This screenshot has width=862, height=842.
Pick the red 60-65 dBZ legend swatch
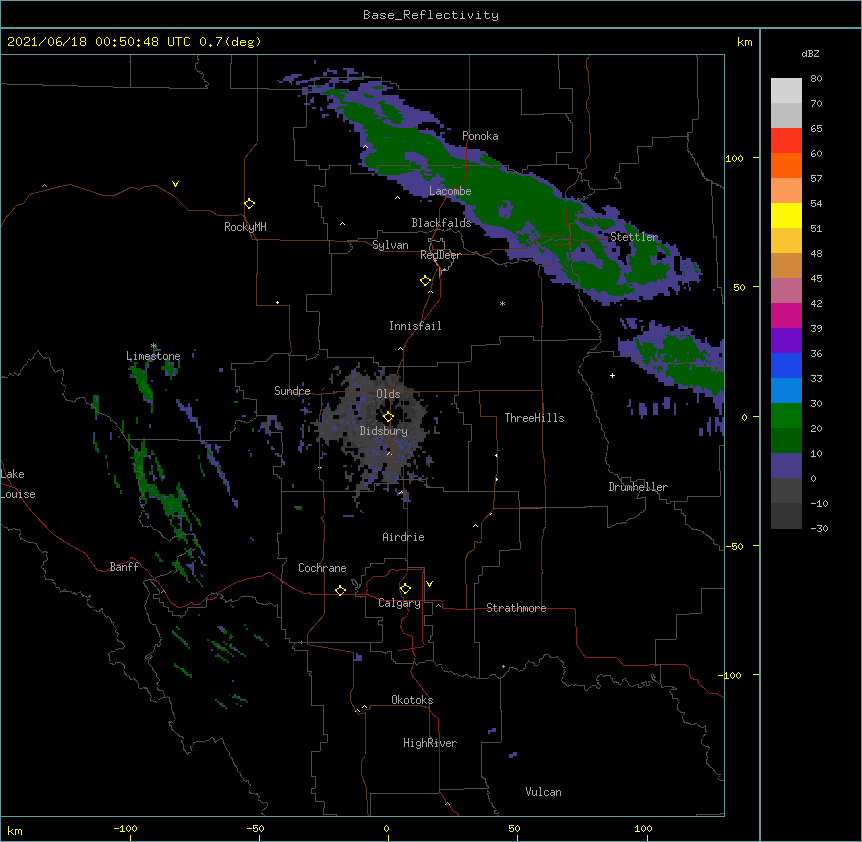pos(786,140)
